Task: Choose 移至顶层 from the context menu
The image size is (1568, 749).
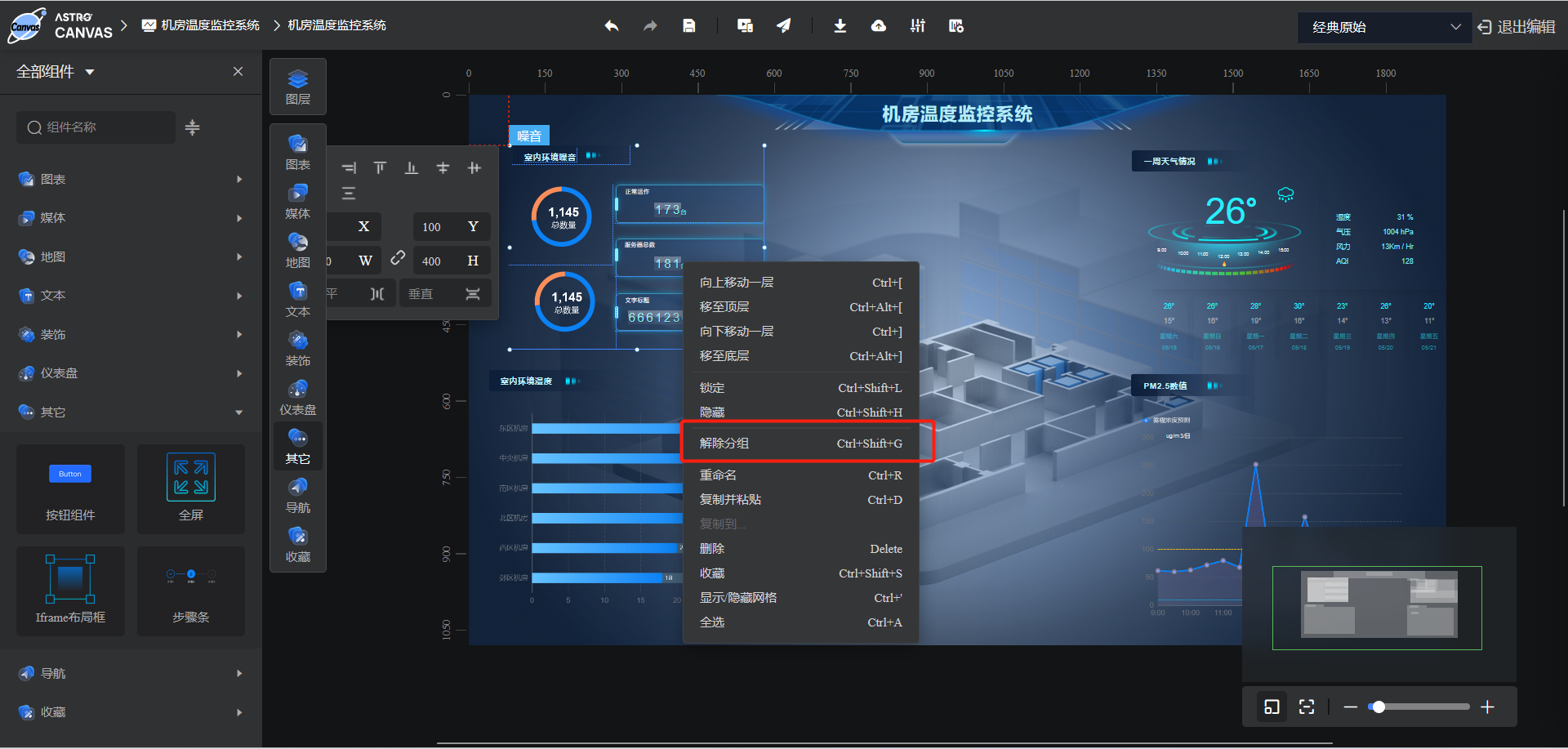Action: pyautogui.click(x=800, y=307)
